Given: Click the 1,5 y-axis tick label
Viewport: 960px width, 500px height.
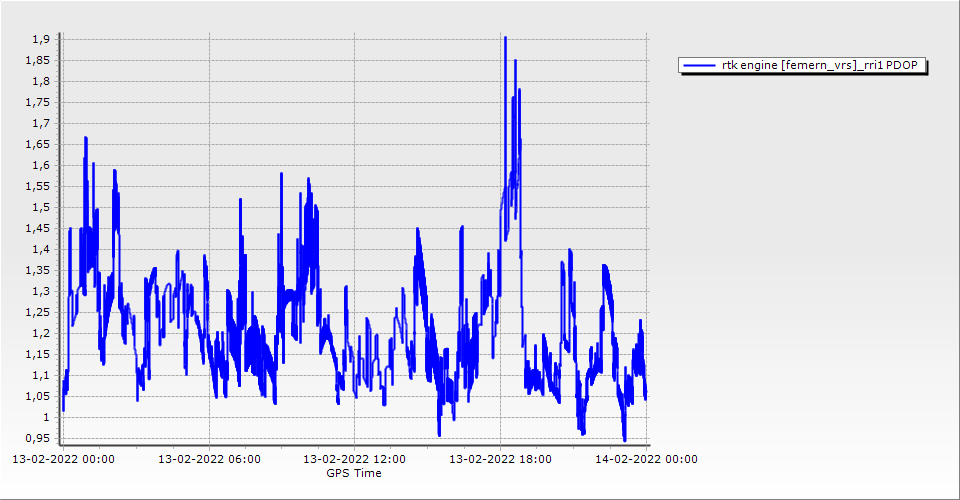Looking at the screenshot, I should point(40,207).
